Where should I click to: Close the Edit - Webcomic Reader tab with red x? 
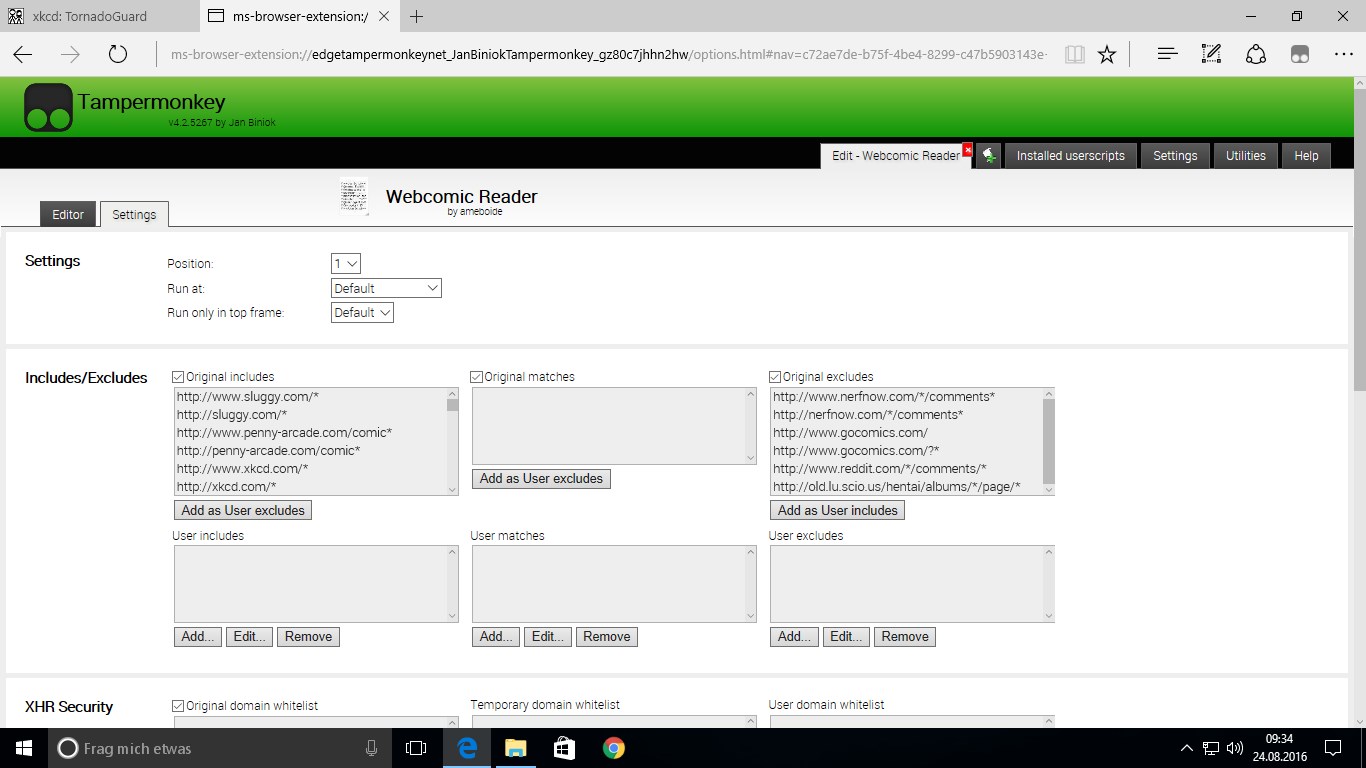(967, 149)
